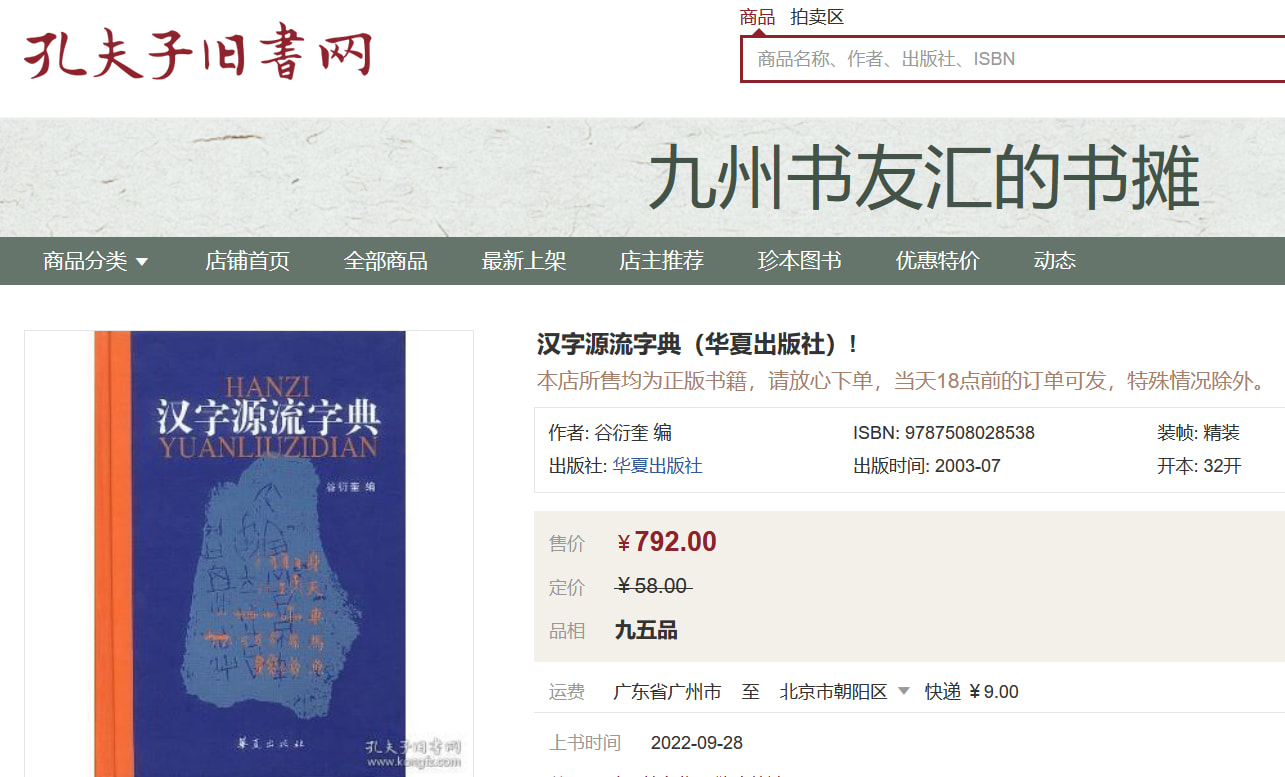Open 最新上架 menu item
1285x777 pixels.
(x=523, y=261)
